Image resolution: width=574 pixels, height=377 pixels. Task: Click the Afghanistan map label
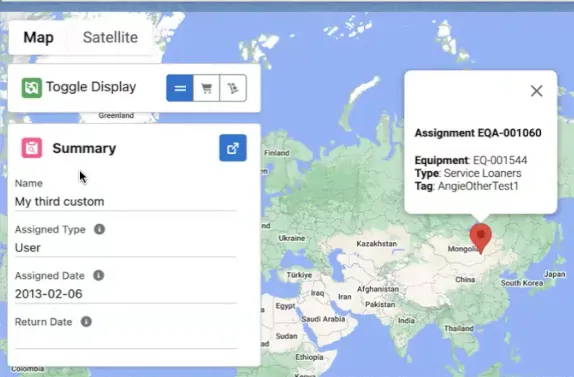pyautogui.click(x=378, y=289)
